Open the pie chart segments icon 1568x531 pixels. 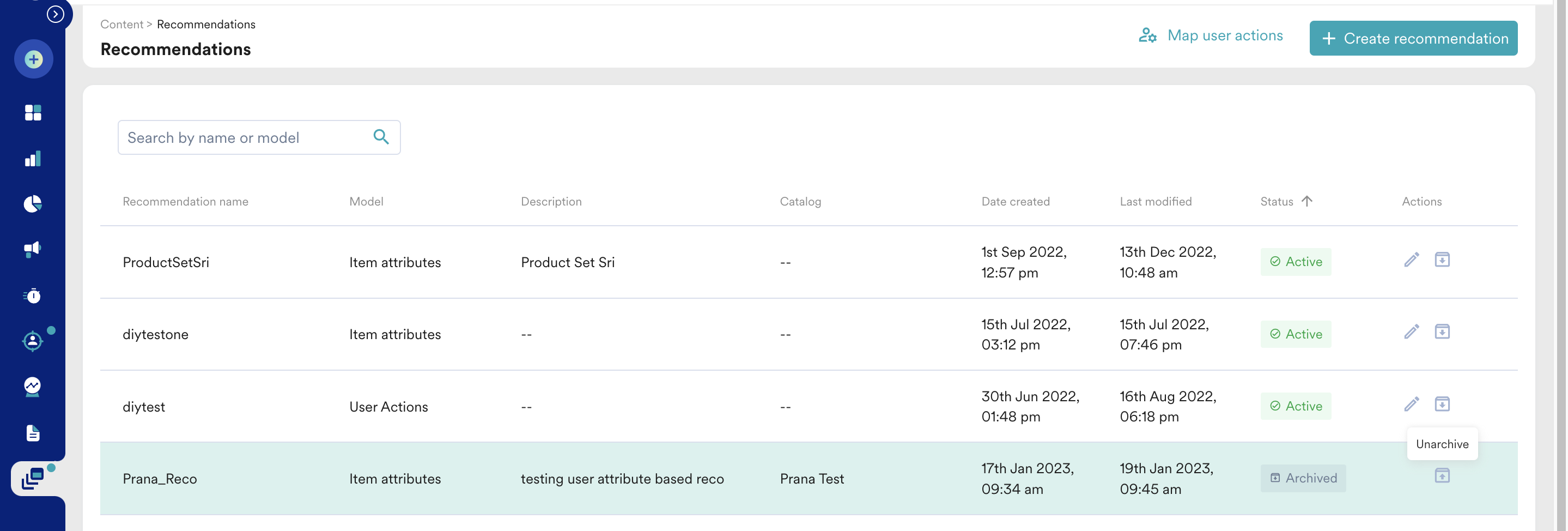(x=33, y=204)
